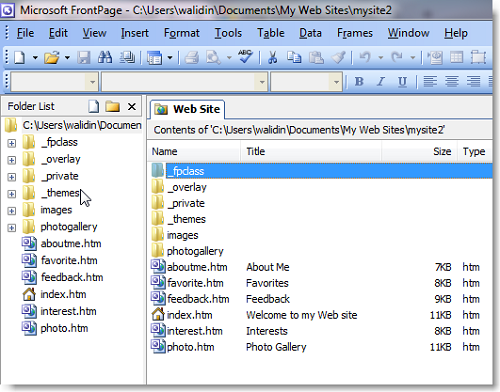The width and height of the screenshot is (500, 392).
Task: Click the Toggle Pane icon
Action: tap(154, 58)
